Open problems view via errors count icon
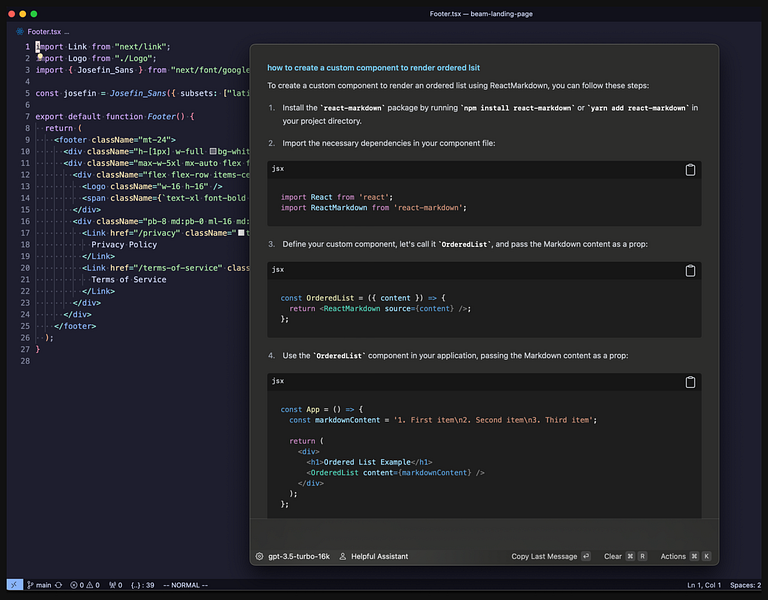 74,585
